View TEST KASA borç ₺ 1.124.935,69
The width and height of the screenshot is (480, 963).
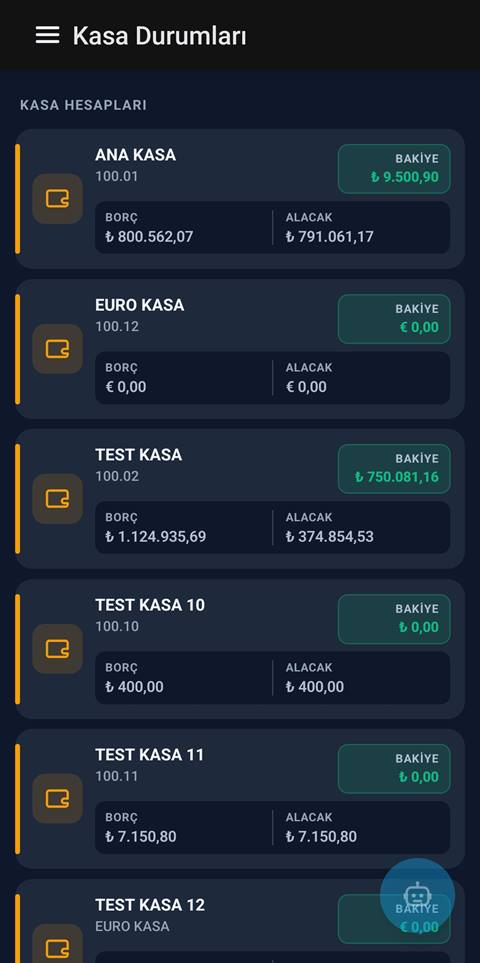point(155,536)
